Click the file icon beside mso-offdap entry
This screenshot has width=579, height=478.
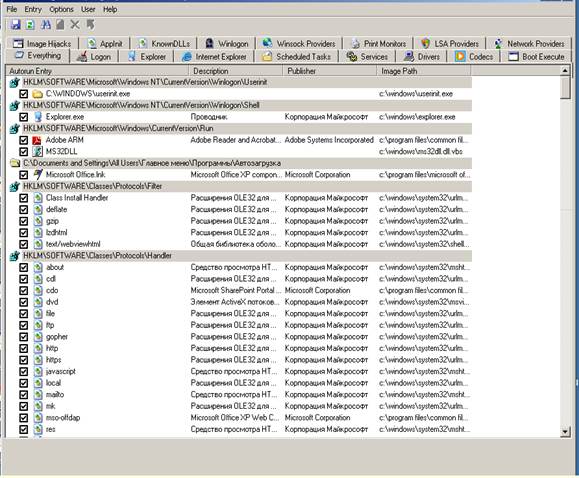[x=38, y=418]
